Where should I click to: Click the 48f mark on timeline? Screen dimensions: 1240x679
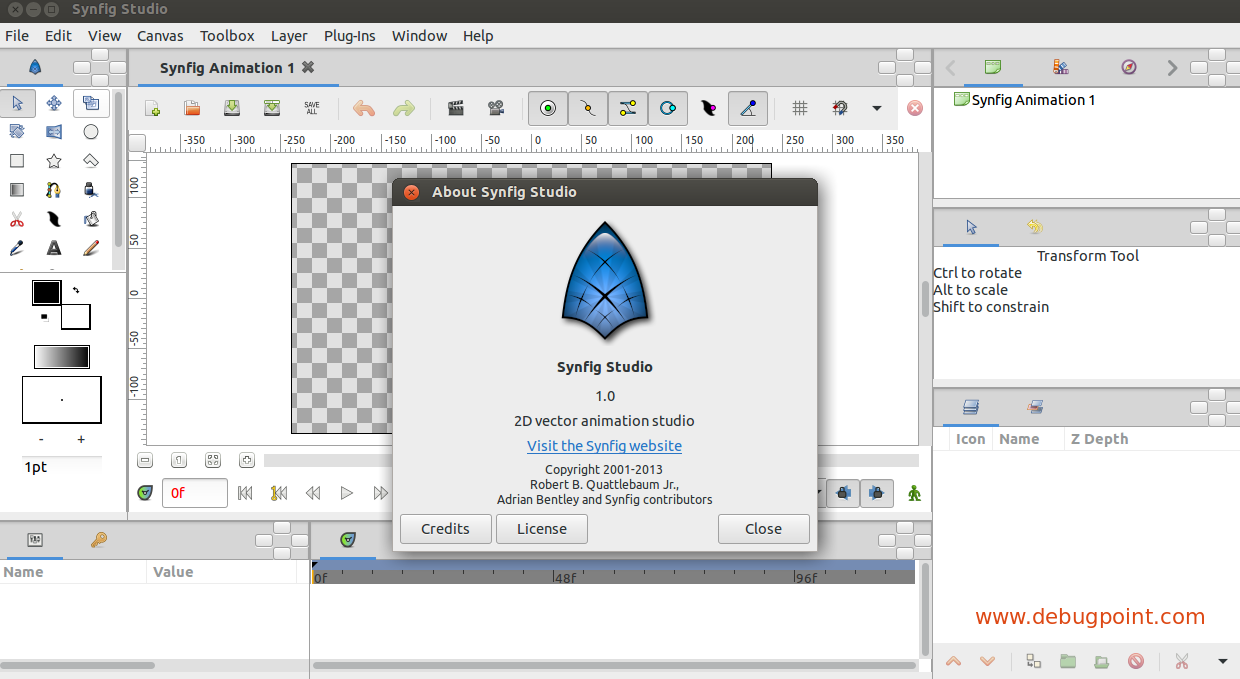click(565, 578)
